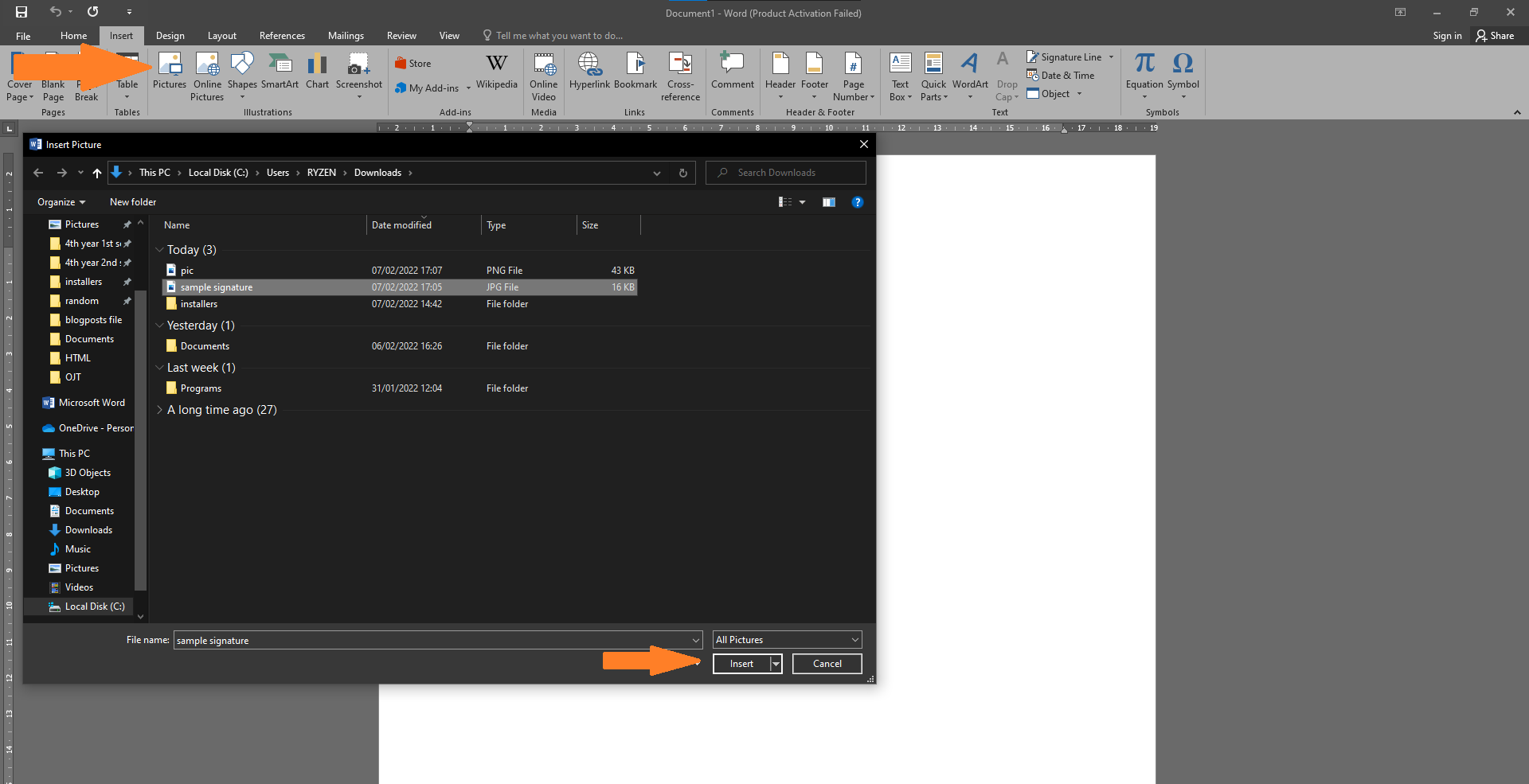This screenshot has width=1529, height=784.
Task: Collapse the Today file group
Action: click(x=159, y=250)
